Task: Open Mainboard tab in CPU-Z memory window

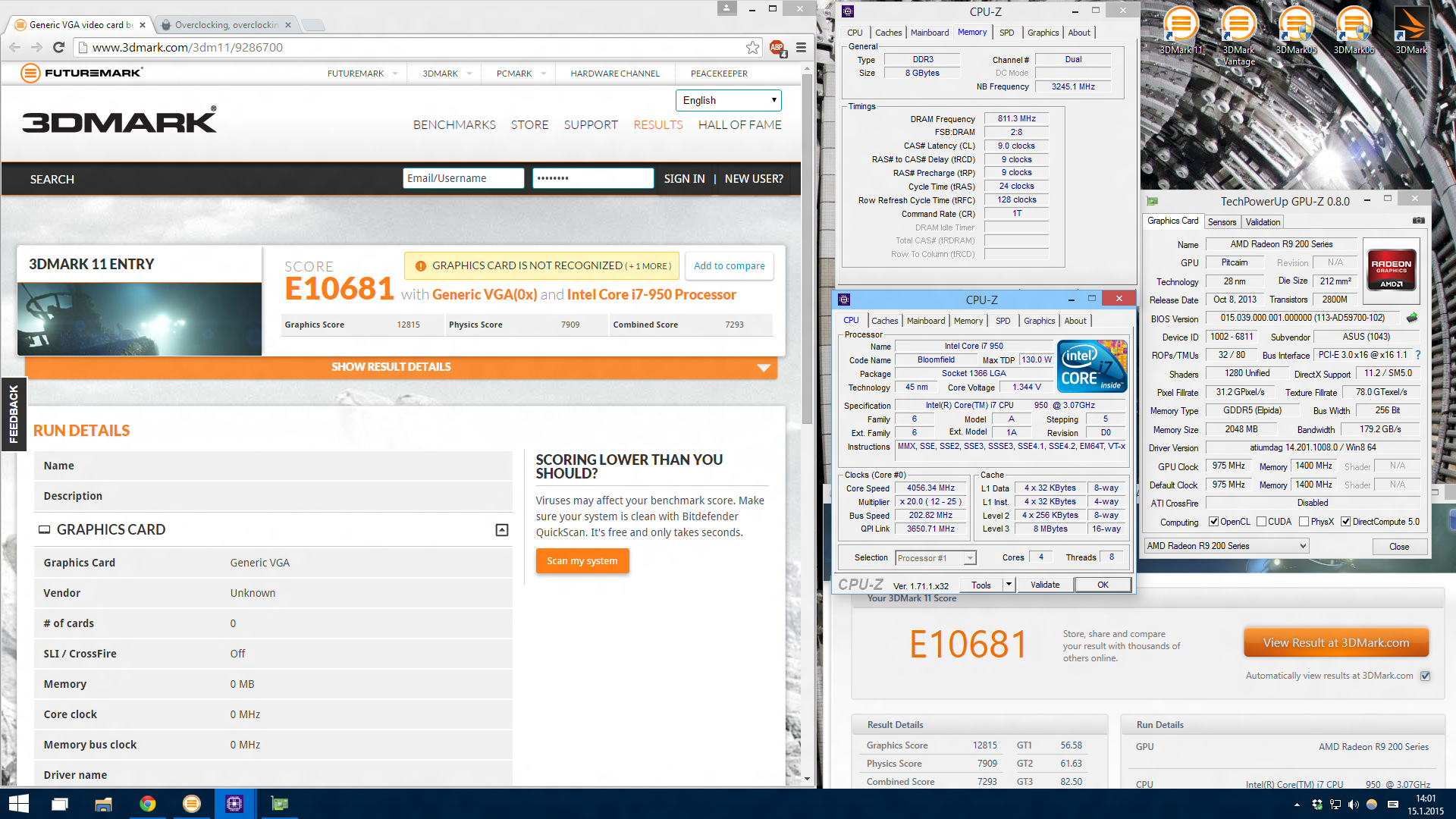Action: [930, 33]
